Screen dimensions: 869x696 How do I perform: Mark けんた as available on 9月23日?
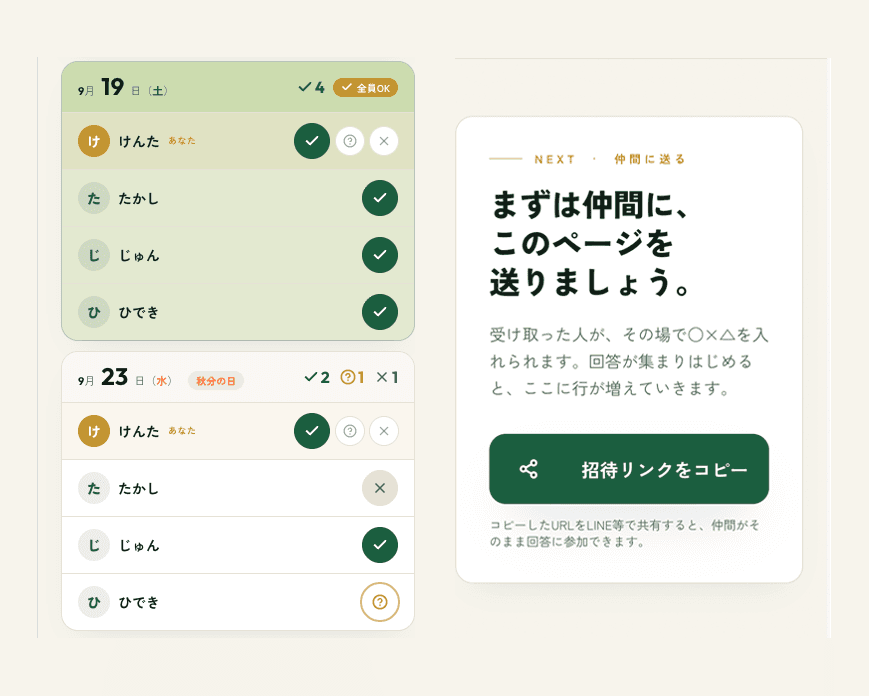[311, 431]
